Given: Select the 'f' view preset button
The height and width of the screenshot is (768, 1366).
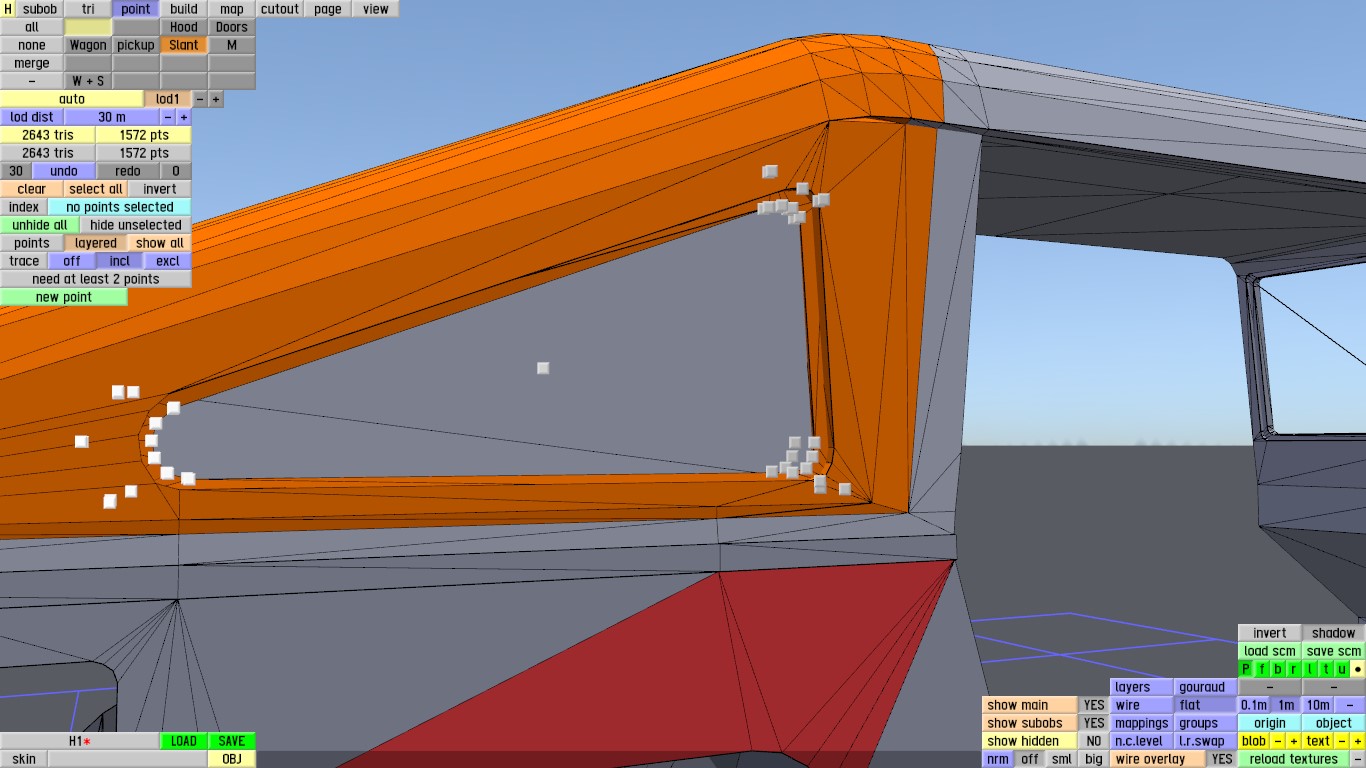Looking at the screenshot, I should (1262, 669).
